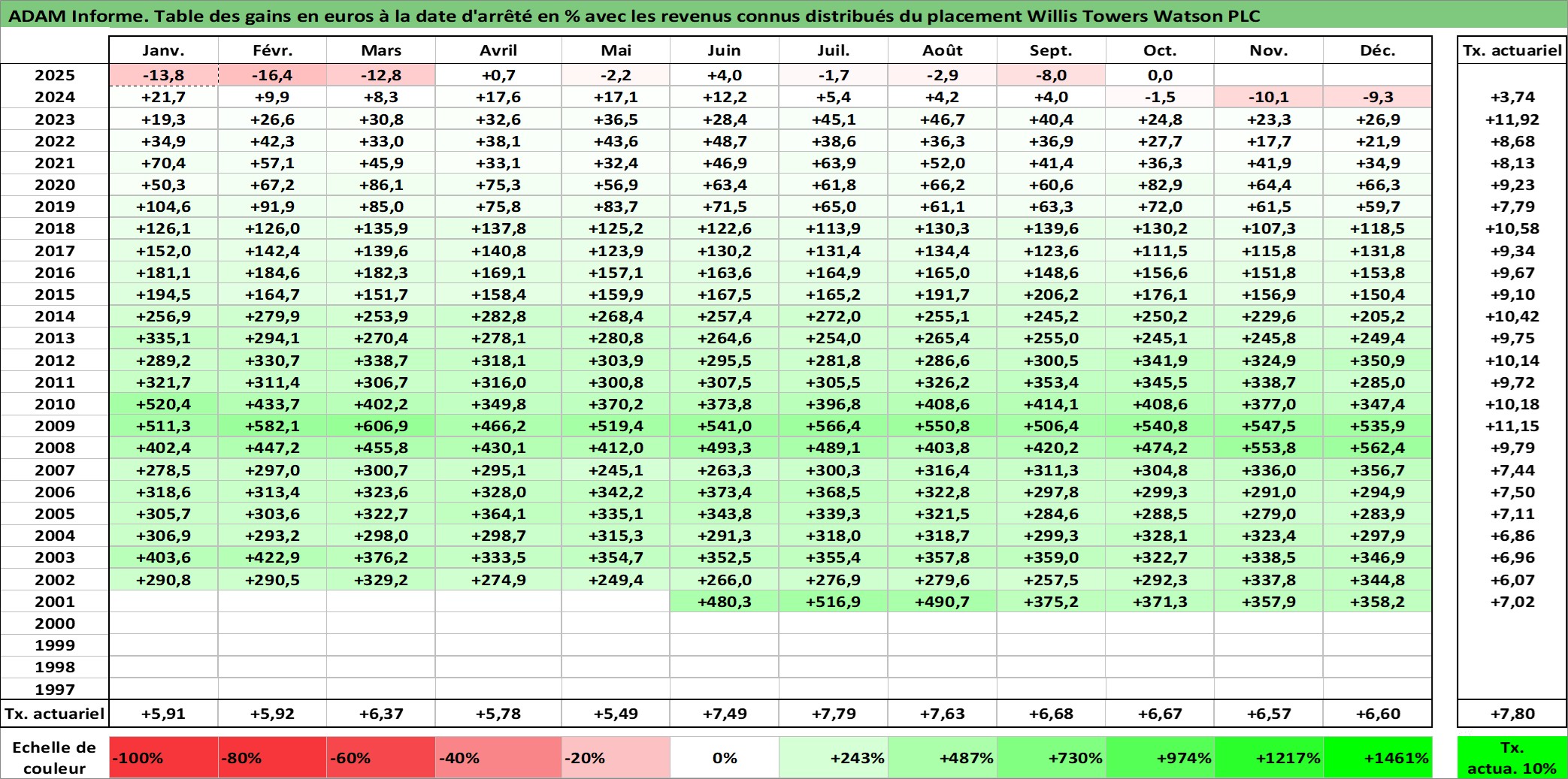The height and width of the screenshot is (779, 1568).
Task: Select the +104,6 cell for January 2019
Action: click(164, 207)
